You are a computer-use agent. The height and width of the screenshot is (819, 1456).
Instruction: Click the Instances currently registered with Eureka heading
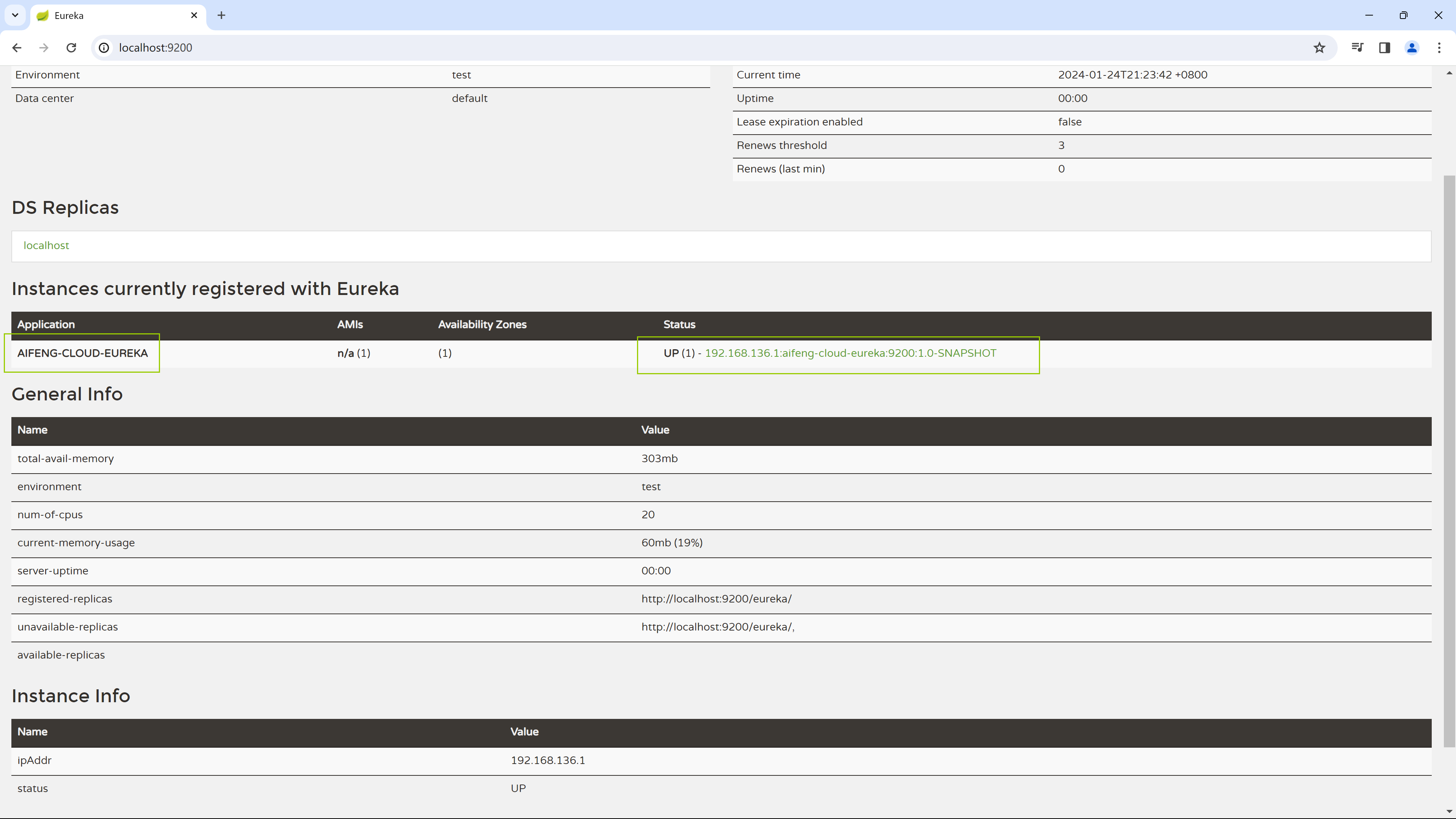coord(205,289)
